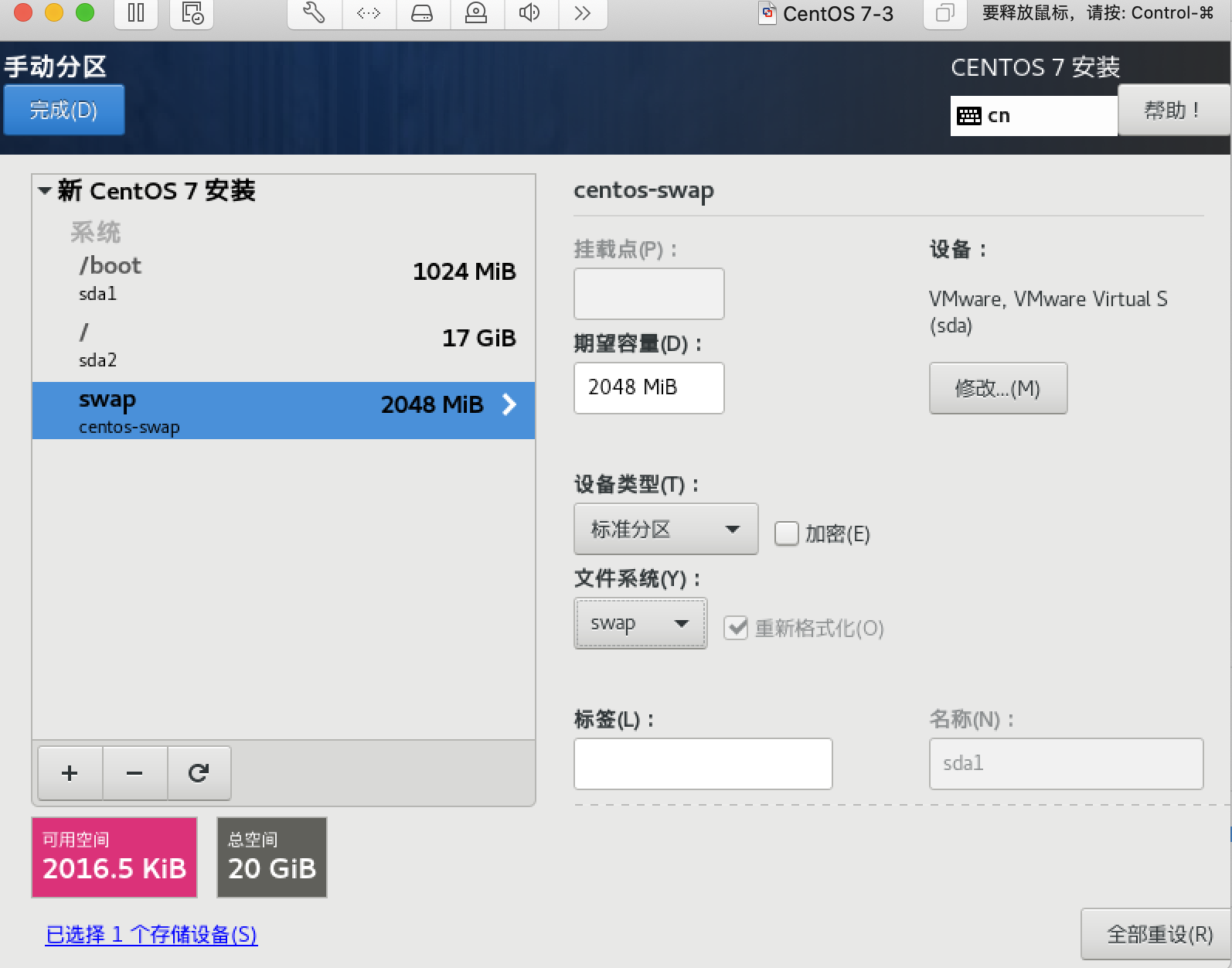Viewport: 1232px width, 968px height.
Task: Click the macOS yellow minimize button
Action: point(54,12)
